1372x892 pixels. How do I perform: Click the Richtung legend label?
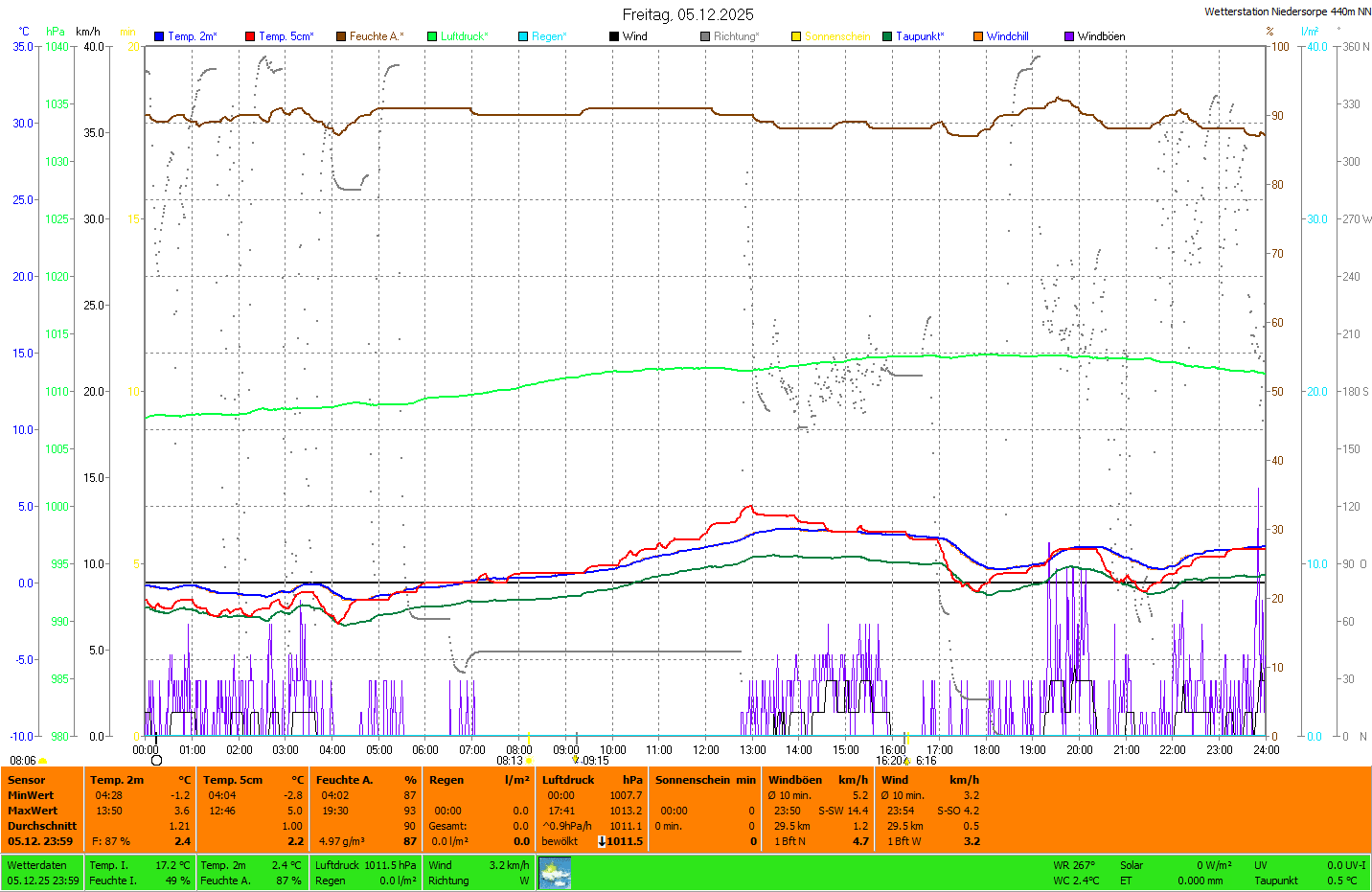pos(736,36)
